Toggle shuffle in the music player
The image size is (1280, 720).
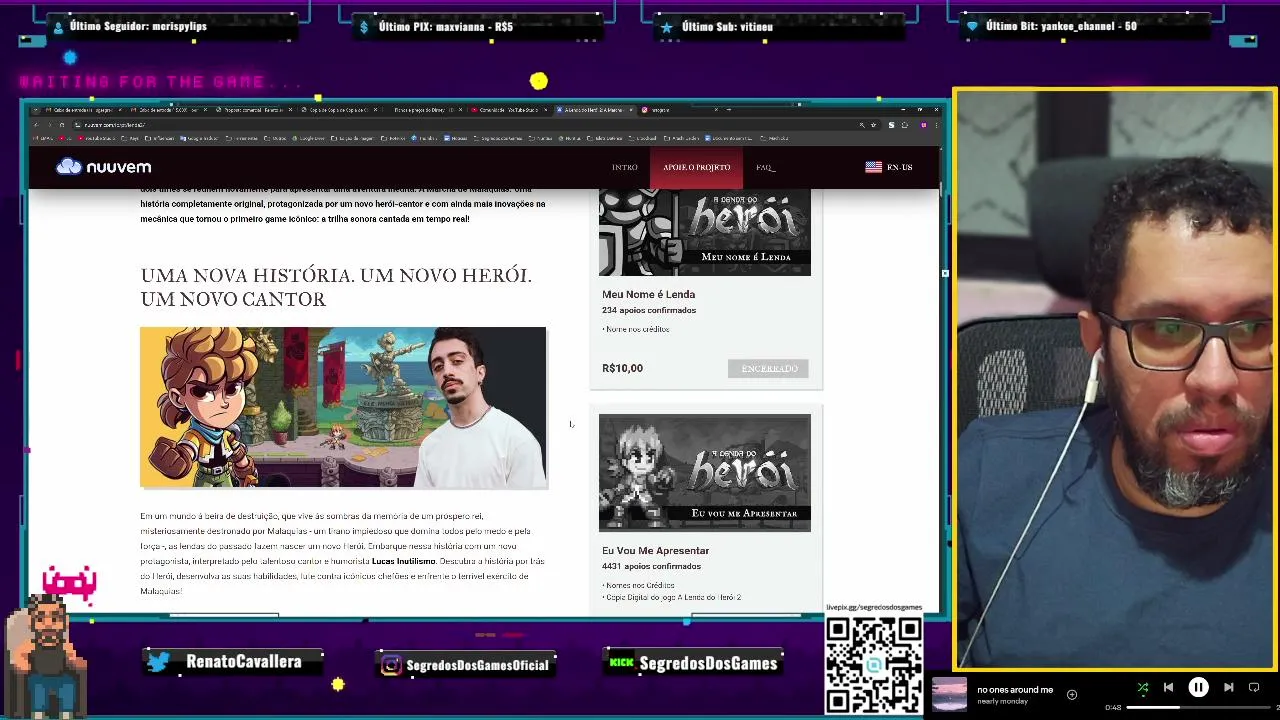pos(1142,687)
